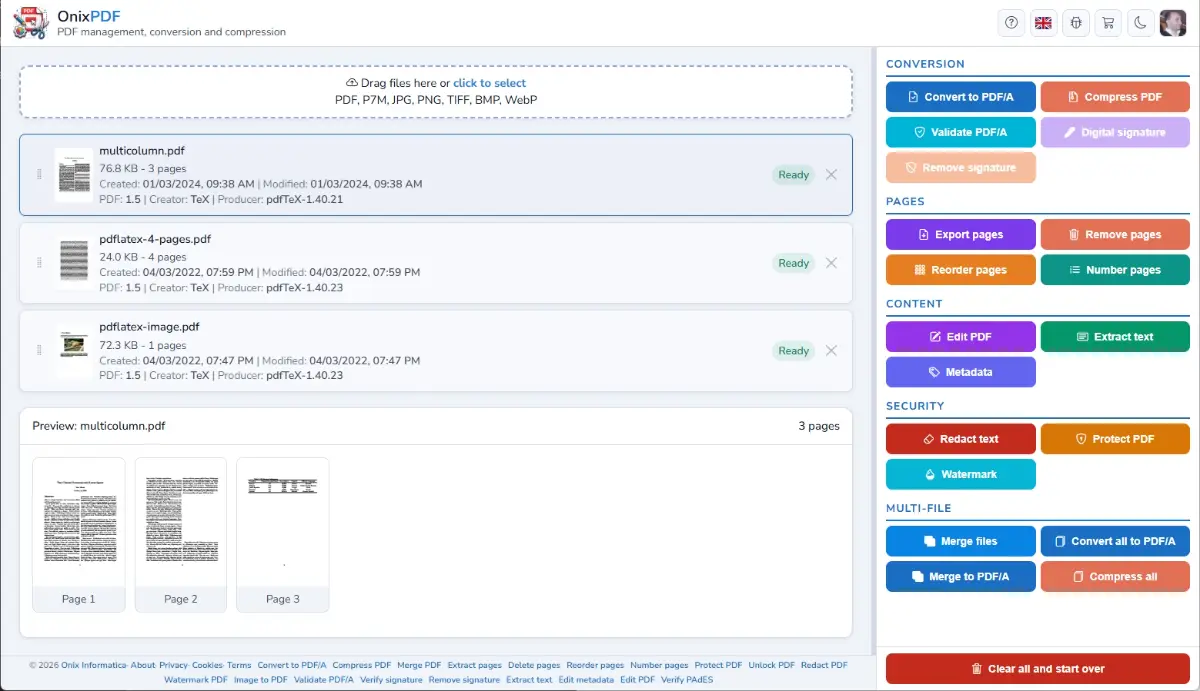Screen dimensions: 1200x691
Task: Click the Redact text button
Action: point(961,439)
